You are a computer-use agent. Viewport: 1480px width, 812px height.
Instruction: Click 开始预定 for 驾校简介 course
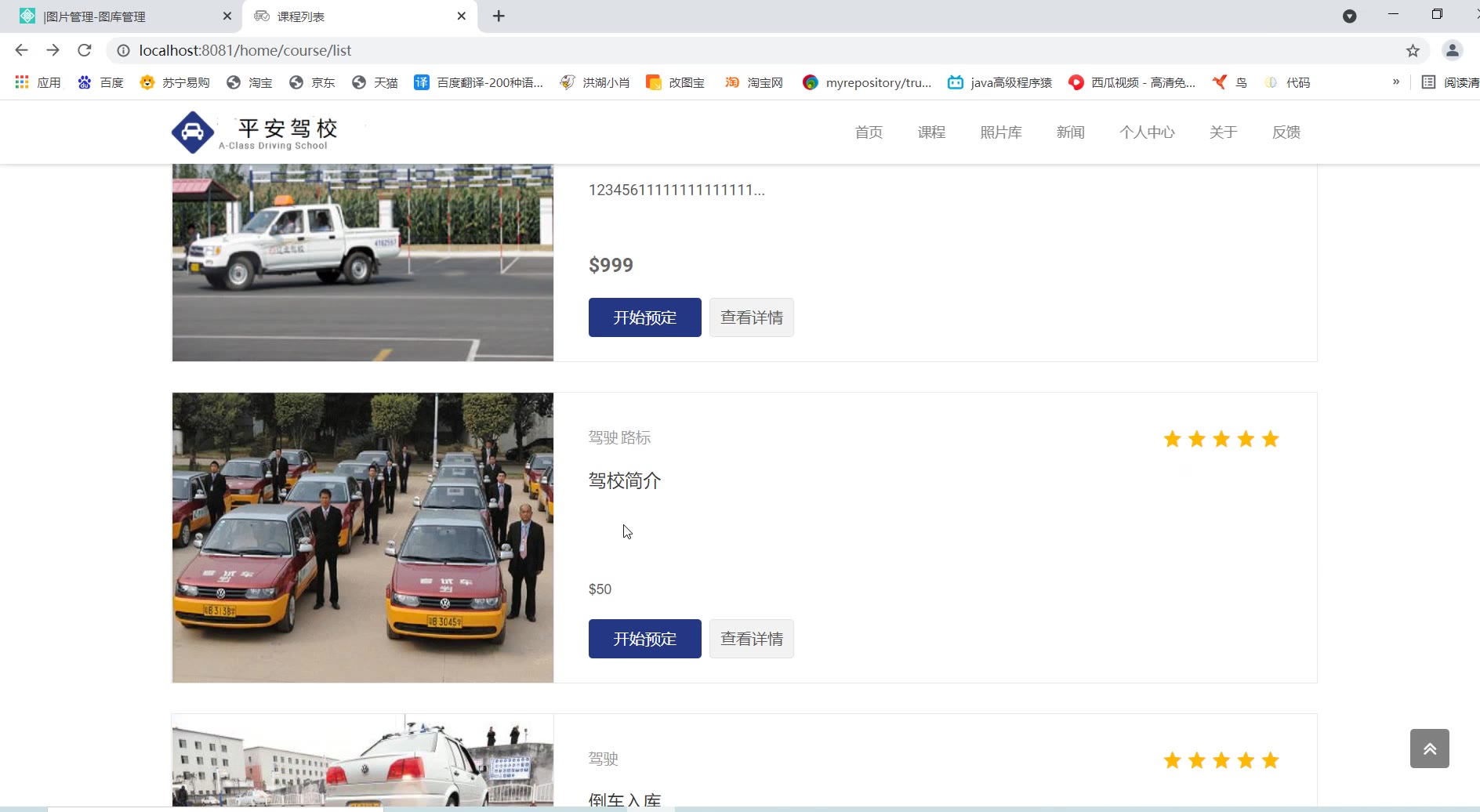pos(644,639)
